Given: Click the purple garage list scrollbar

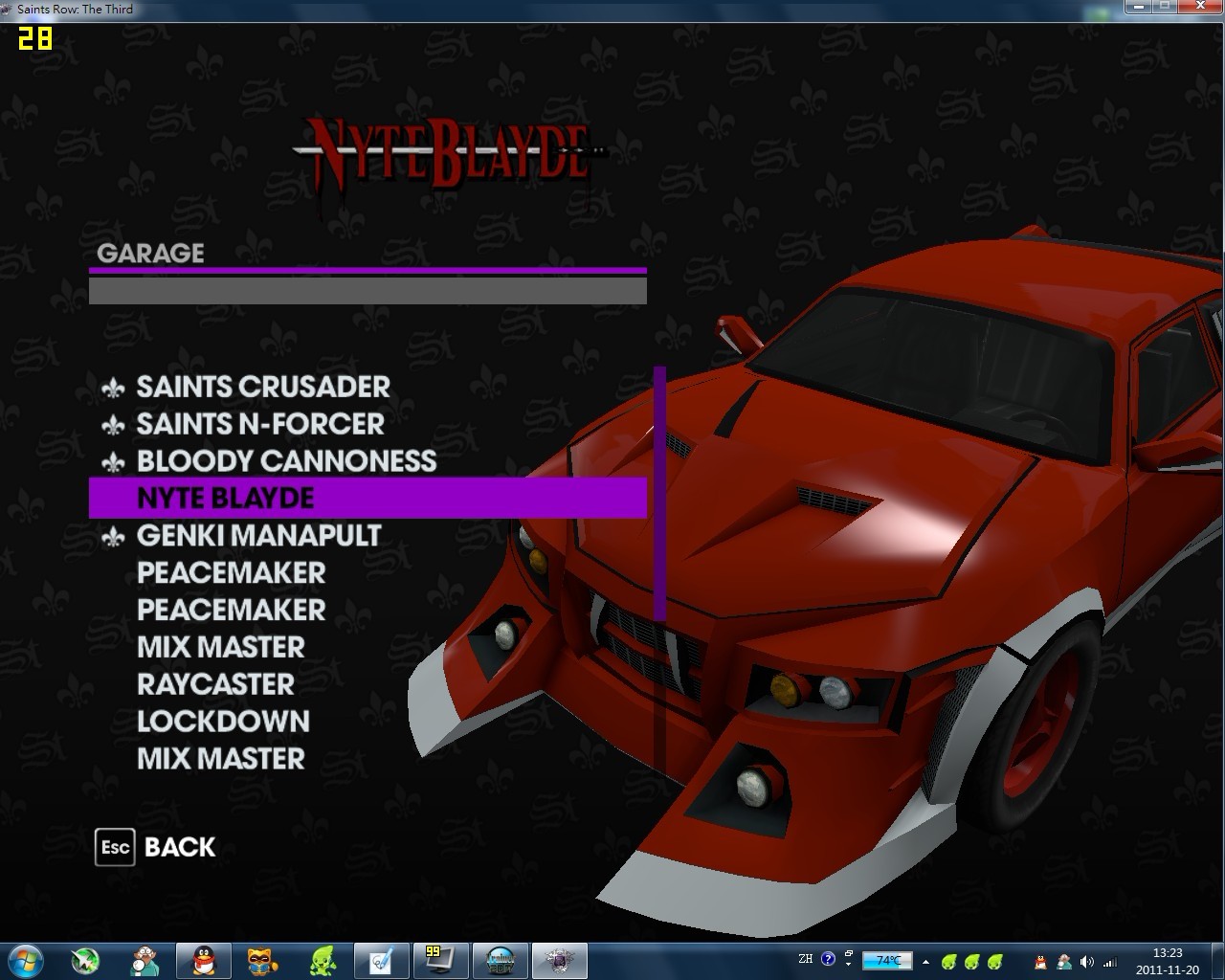Looking at the screenshot, I should click(x=659, y=493).
